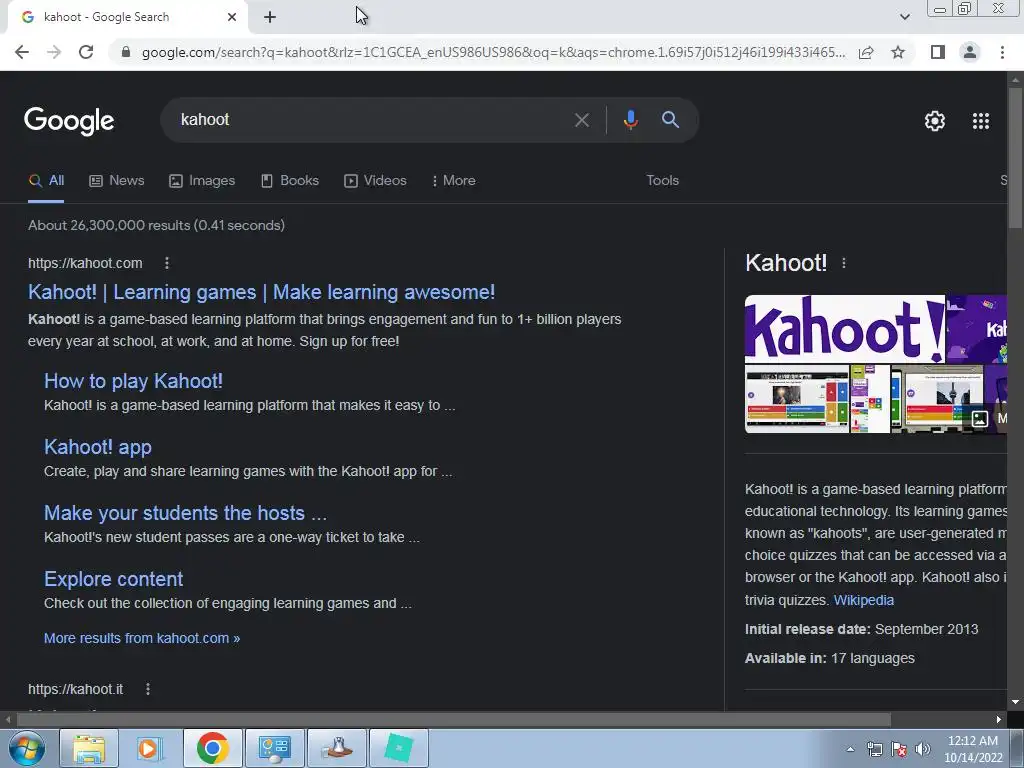1024x768 pixels.
Task: Open Chrome side panel
Action: click(938, 52)
